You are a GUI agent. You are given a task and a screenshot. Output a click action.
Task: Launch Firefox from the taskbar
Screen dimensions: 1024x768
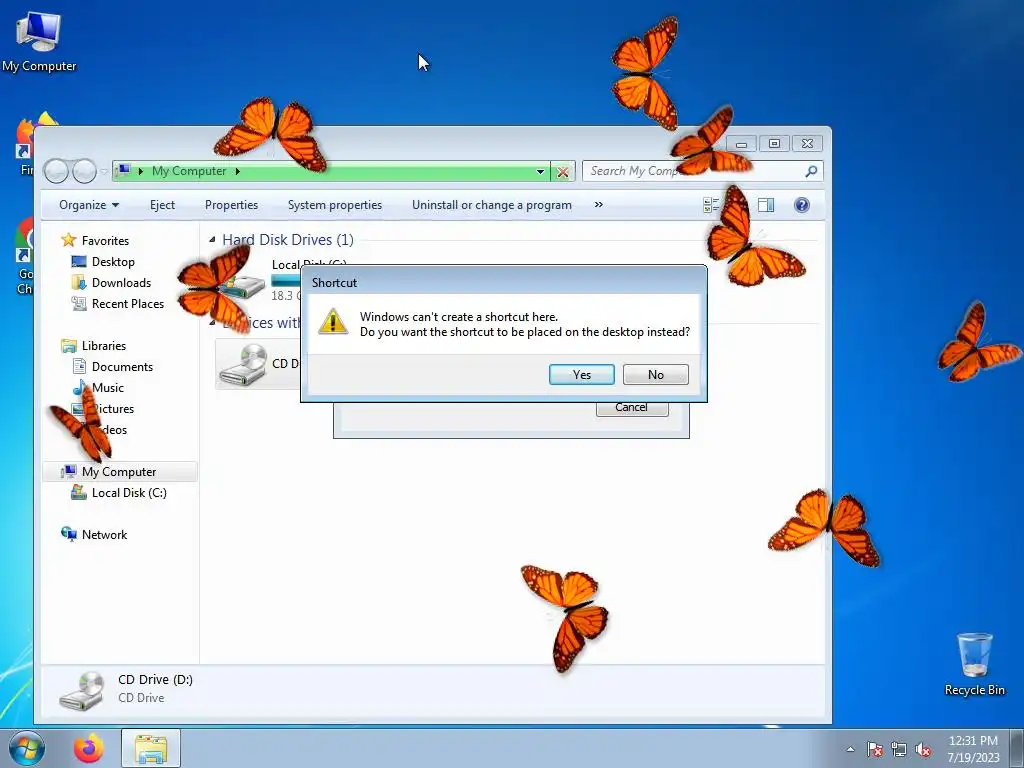point(89,748)
